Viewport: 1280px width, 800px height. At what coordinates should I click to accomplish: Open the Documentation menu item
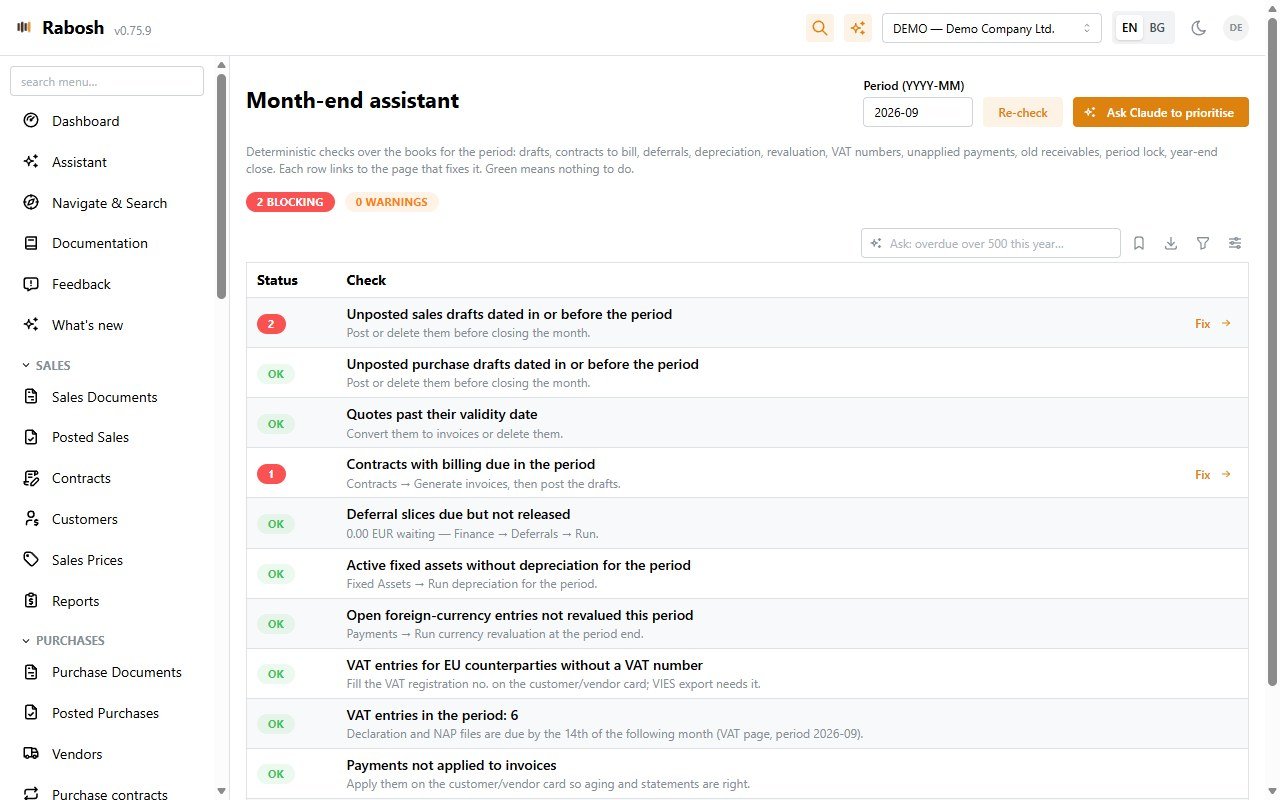click(x=107, y=243)
